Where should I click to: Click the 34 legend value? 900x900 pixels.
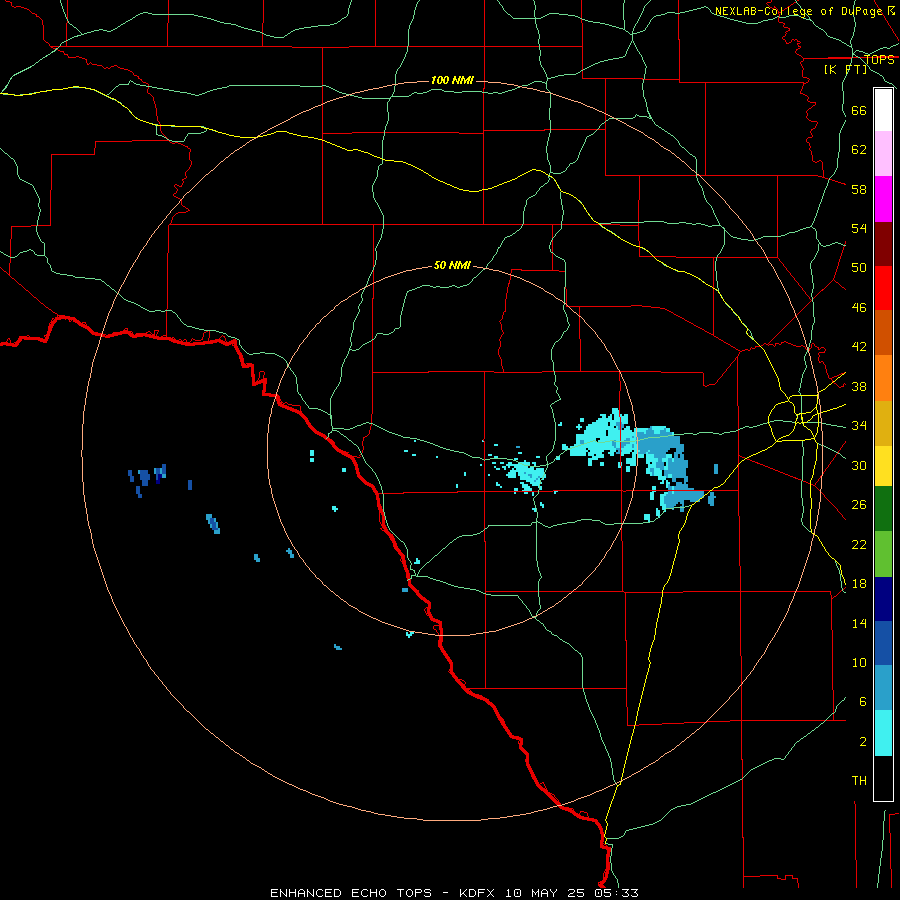(x=859, y=426)
